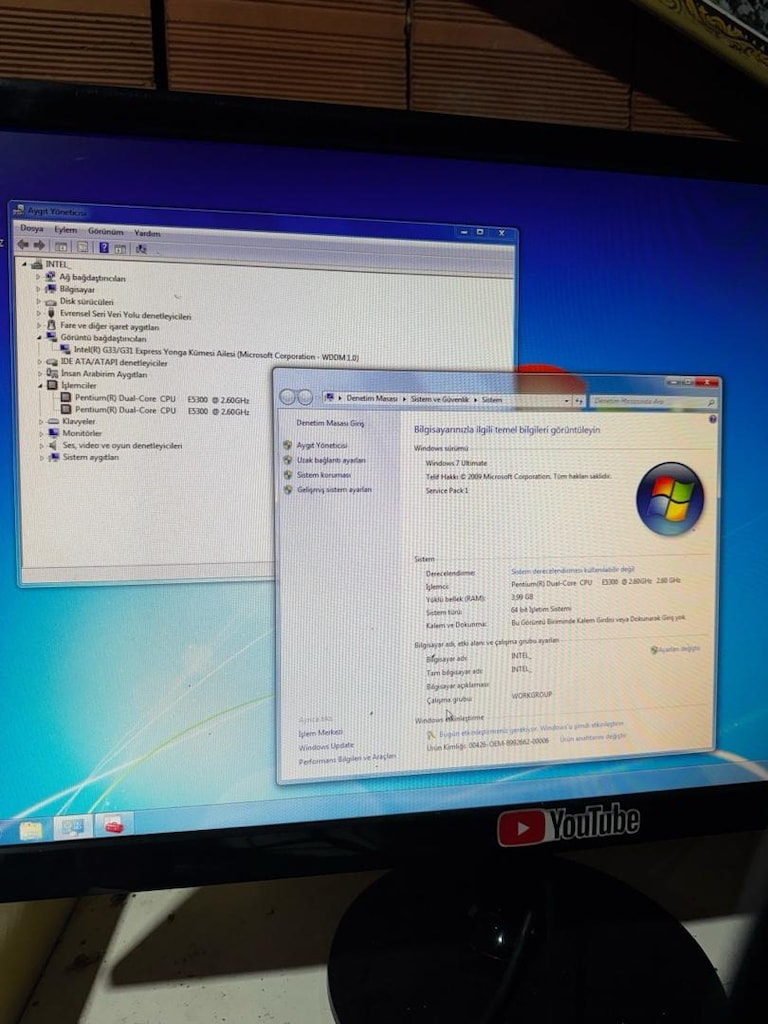Screen dimensions: 768x1024
Task: Open the Görünüm menu
Action: pos(105,232)
